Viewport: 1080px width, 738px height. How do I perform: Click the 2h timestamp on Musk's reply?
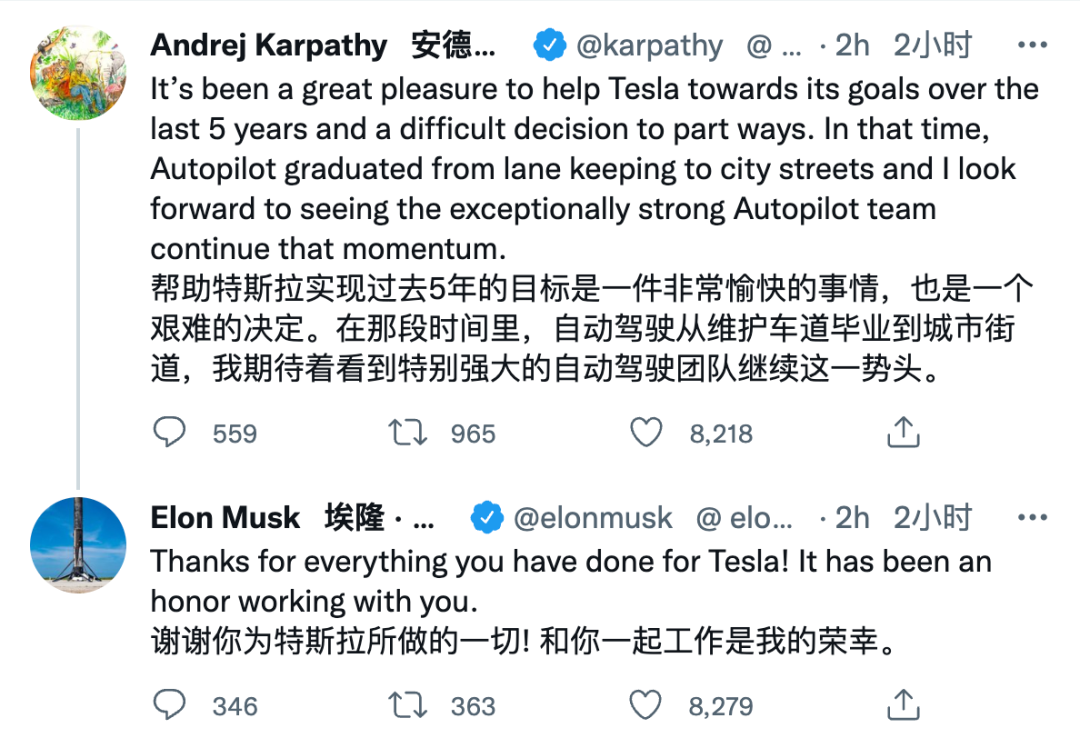pos(852,517)
